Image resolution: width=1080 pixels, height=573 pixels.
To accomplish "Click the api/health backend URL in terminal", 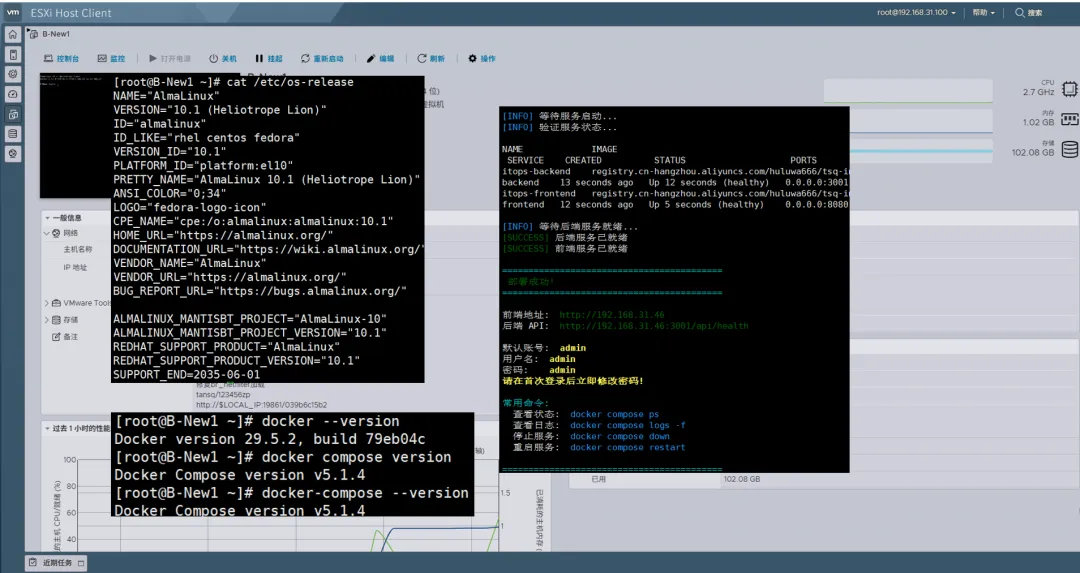I will 654,326.
